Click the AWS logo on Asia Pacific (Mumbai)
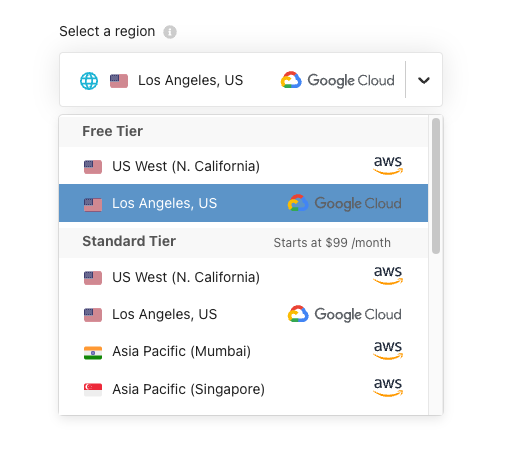Screen dimensions: 505x475 pyautogui.click(x=388, y=350)
